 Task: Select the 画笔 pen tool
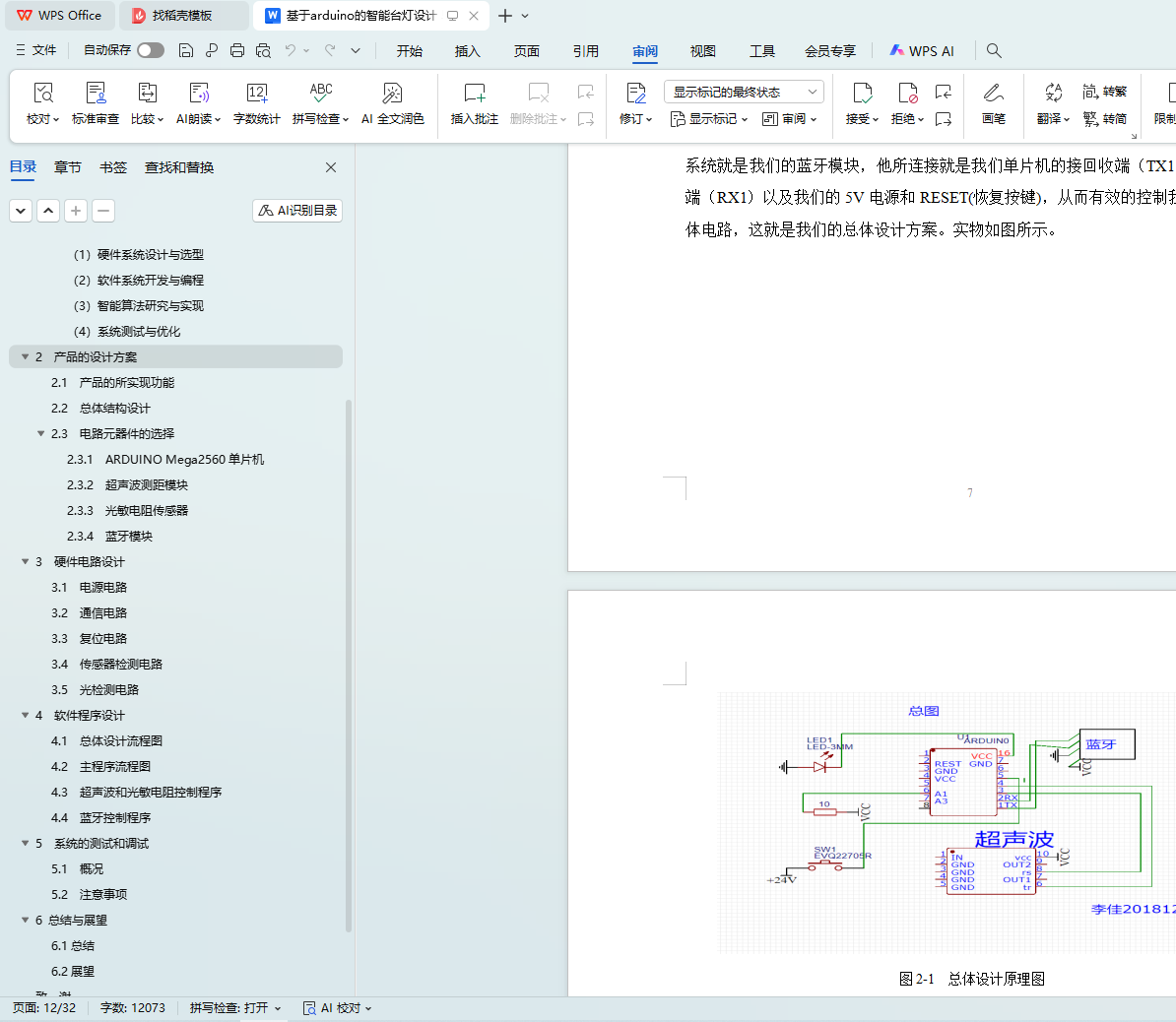pos(993,94)
